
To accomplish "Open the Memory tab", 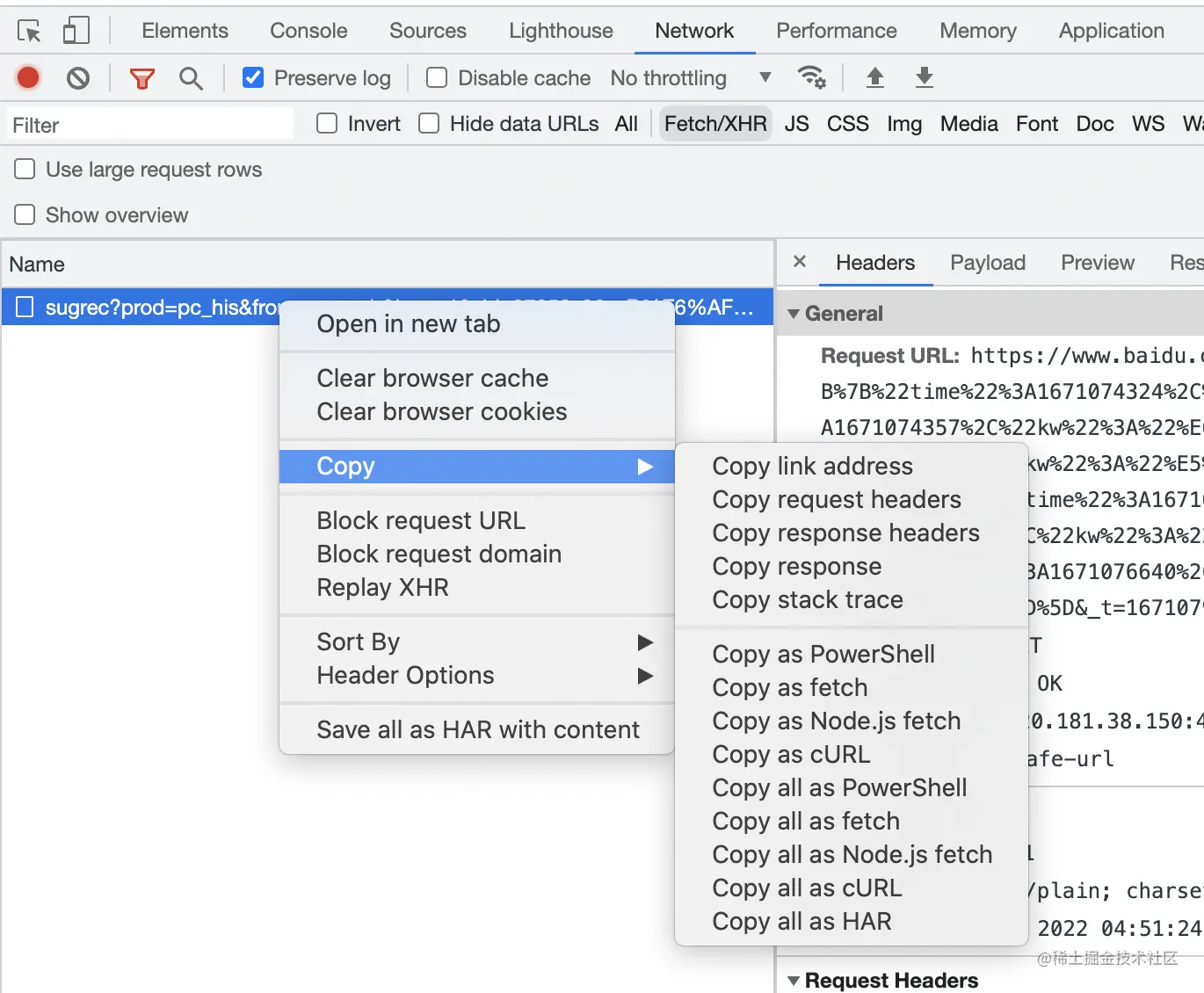I will point(978,31).
